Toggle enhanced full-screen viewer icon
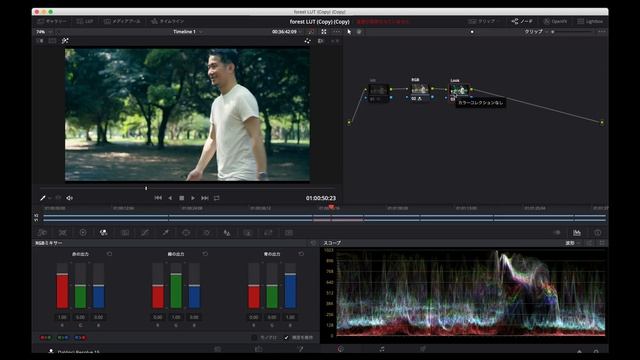Viewport: 640px width, 360px height. pyautogui.click(x=324, y=31)
